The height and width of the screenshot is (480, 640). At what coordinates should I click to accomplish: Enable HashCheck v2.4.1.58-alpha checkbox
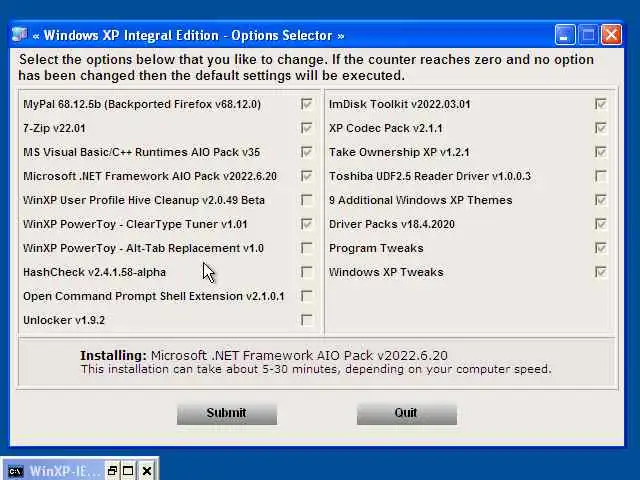pos(307,272)
